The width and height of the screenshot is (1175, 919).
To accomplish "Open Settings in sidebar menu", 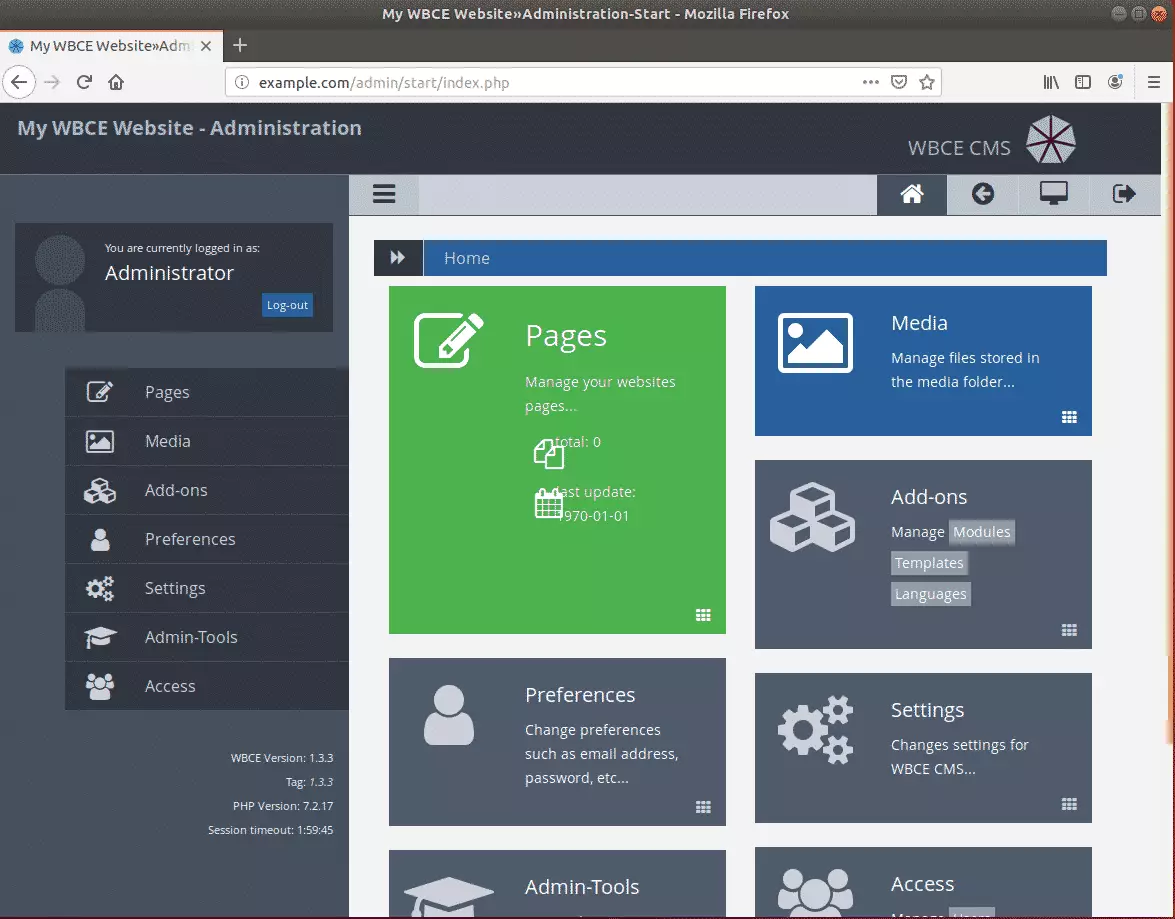I will click(x=207, y=588).
